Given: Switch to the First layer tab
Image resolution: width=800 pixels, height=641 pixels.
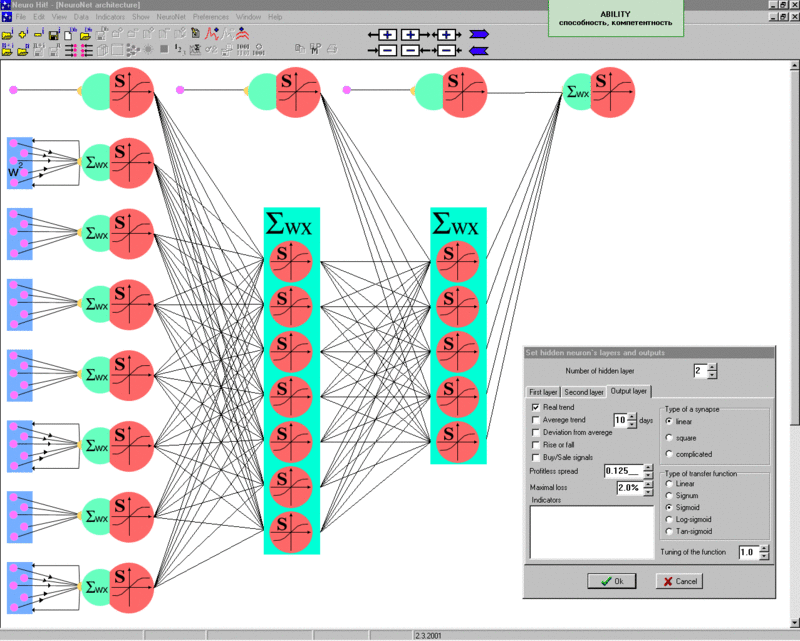Looking at the screenshot, I should point(543,392).
